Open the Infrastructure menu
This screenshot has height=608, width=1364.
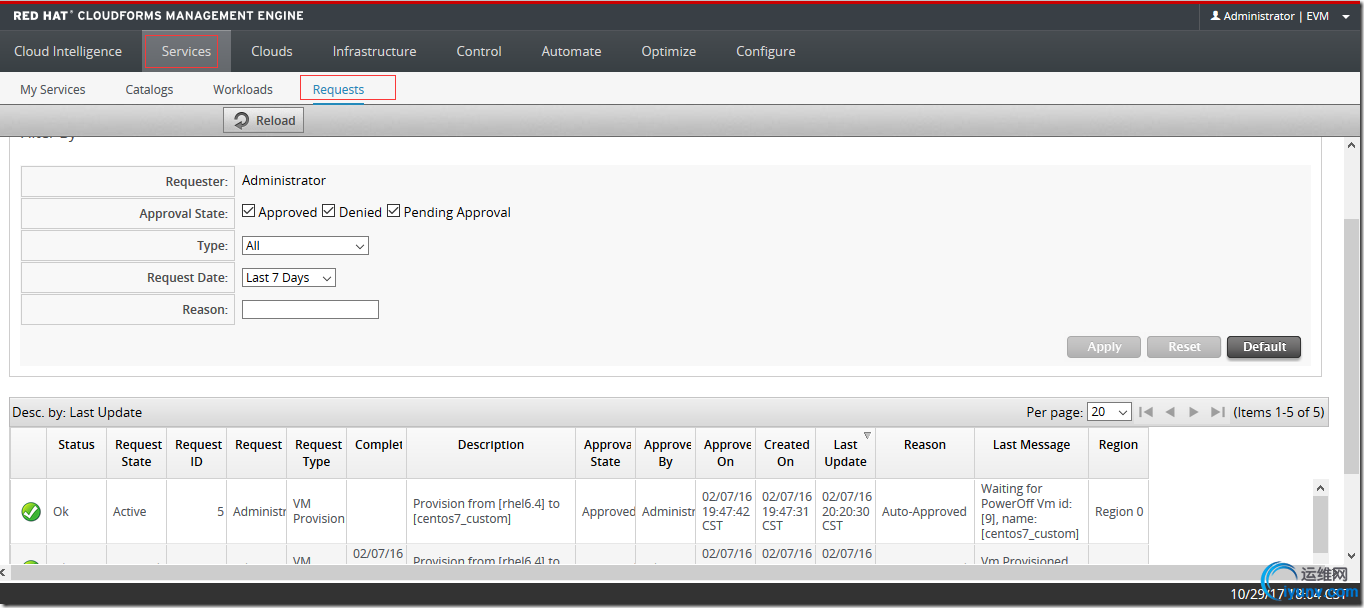pos(374,51)
